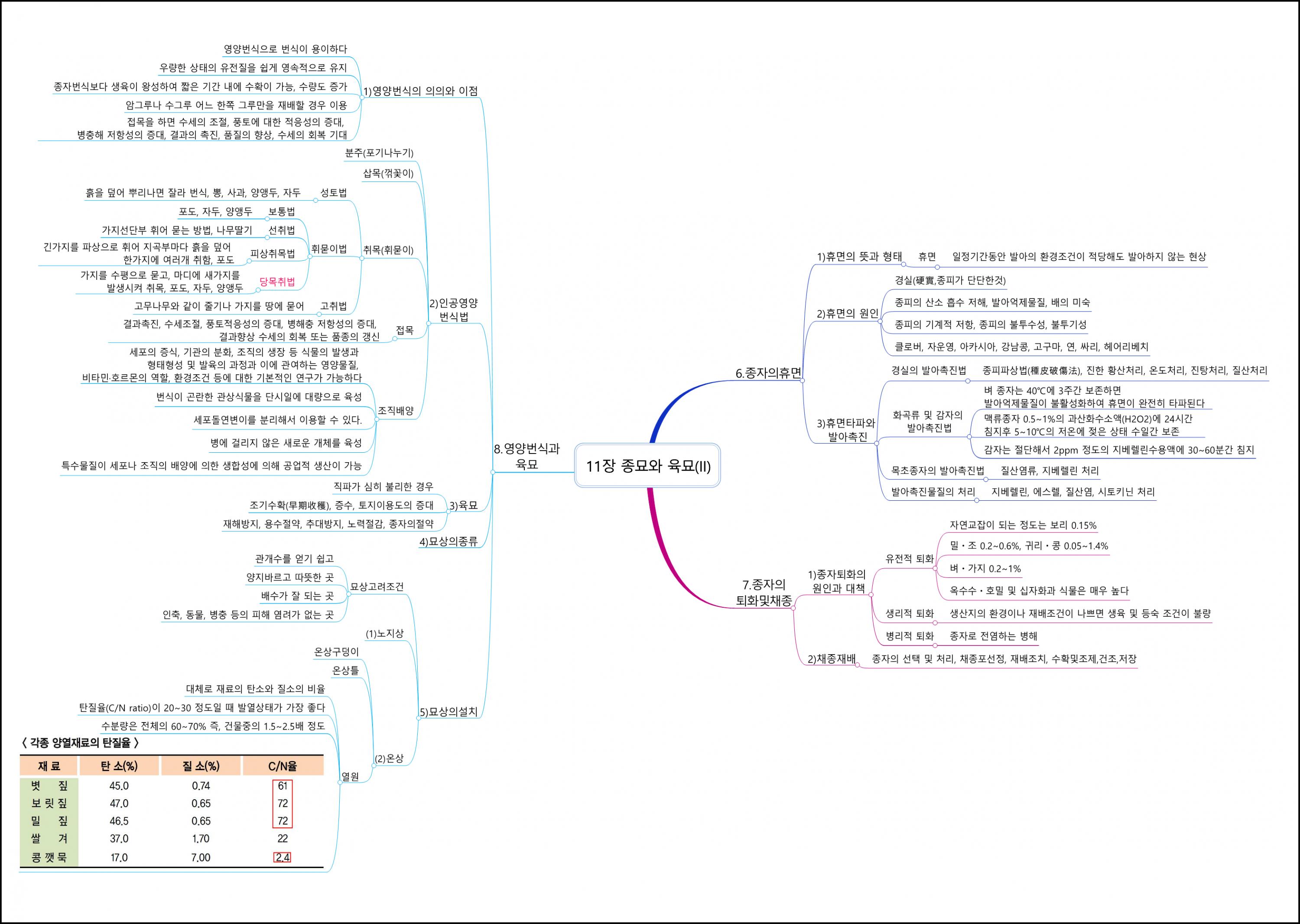Click text 배수가 잘 되는 곳
Viewport: 1300px width, 924px height.
[x=297, y=596]
